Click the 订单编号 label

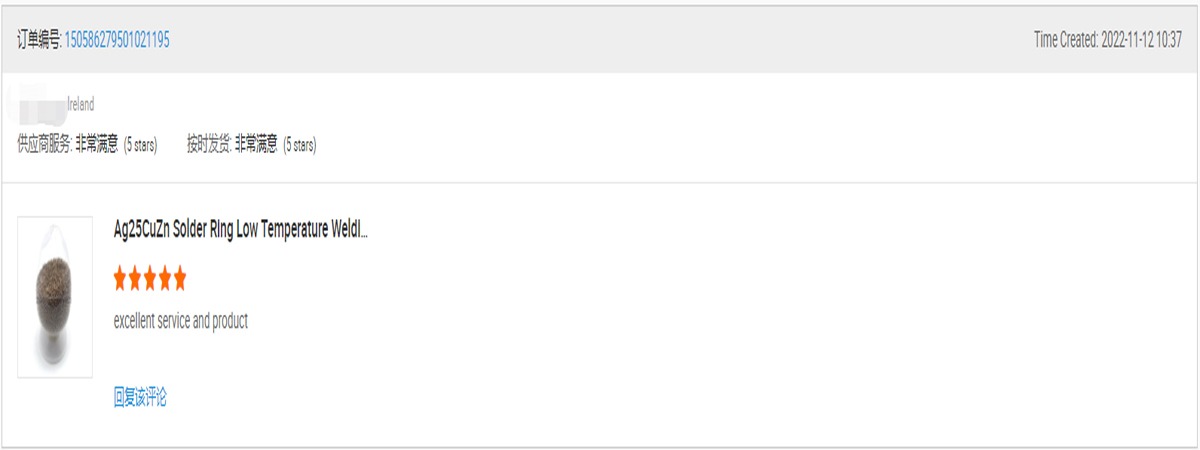point(39,40)
